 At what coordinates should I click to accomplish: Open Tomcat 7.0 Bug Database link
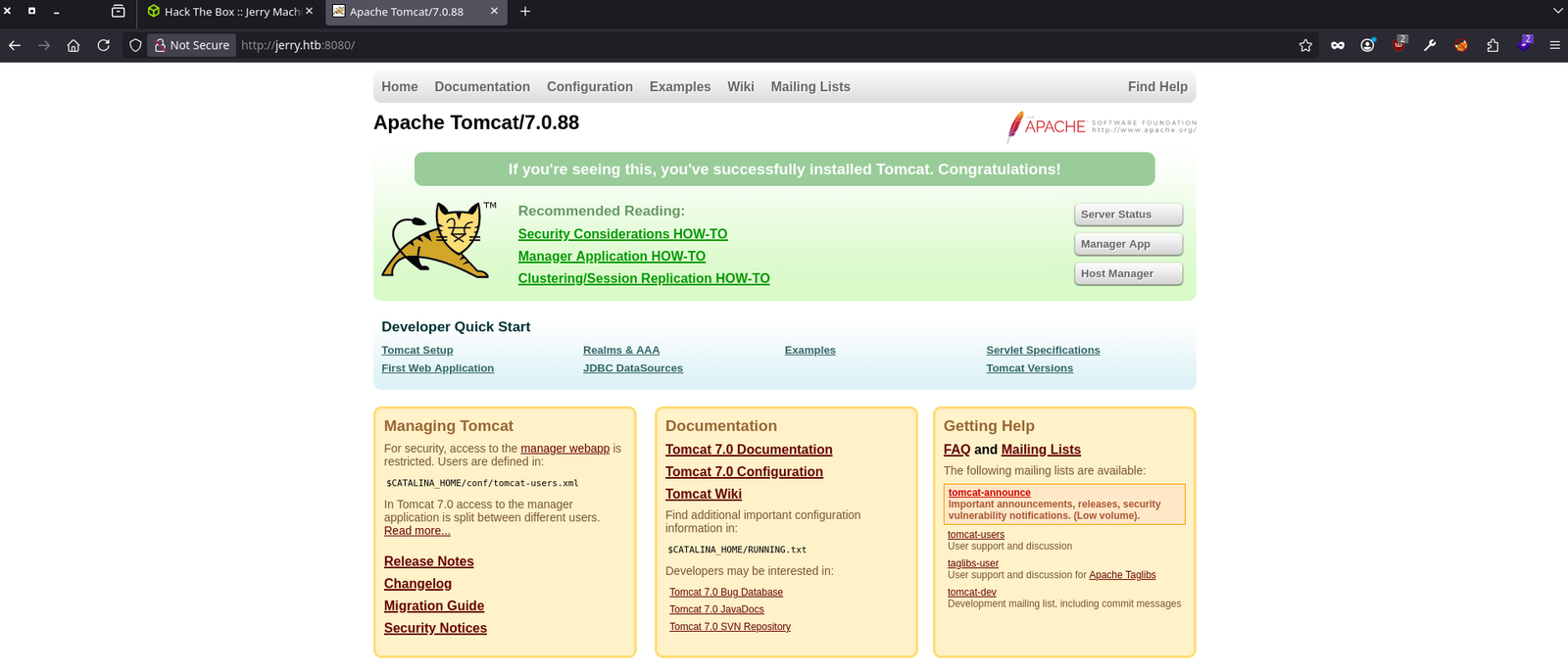pos(726,593)
